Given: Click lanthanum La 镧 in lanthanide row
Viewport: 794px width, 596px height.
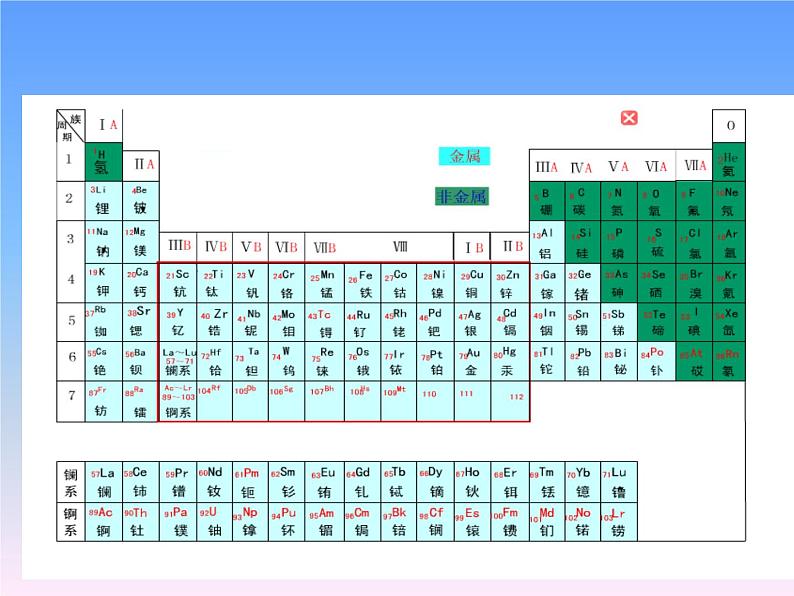Looking at the screenshot, I should click(104, 482).
